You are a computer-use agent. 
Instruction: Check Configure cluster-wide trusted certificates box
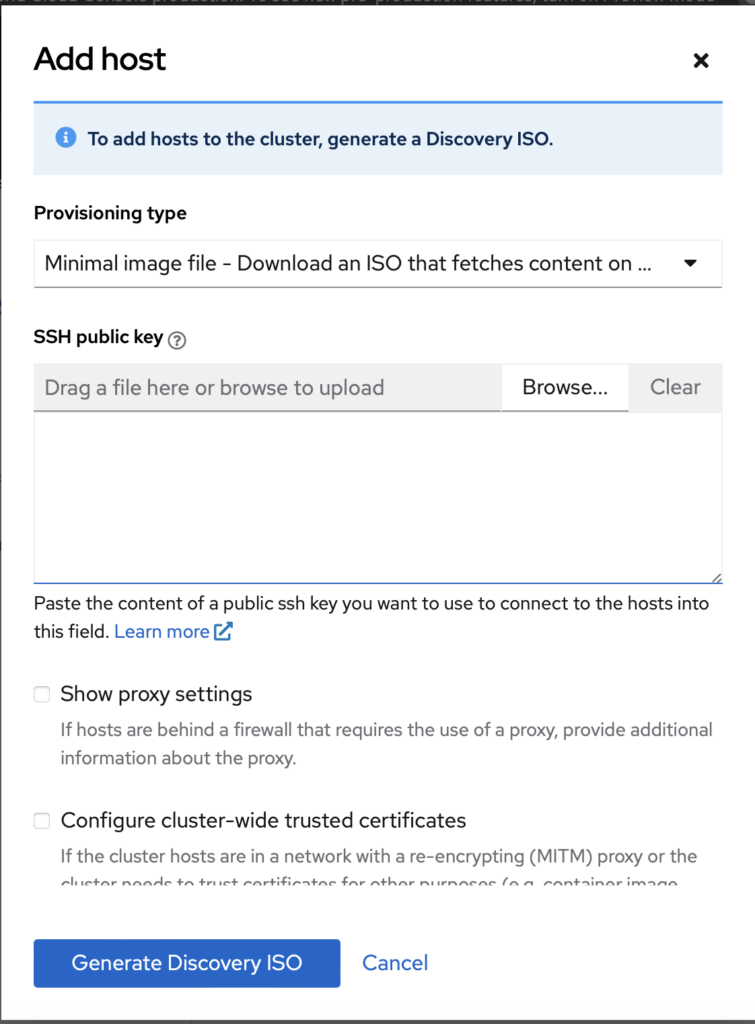pyautogui.click(x=42, y=821)
